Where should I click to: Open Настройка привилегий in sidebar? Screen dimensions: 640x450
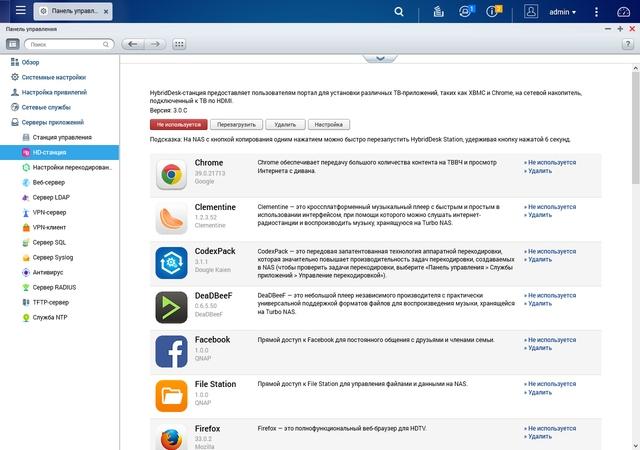49,92
